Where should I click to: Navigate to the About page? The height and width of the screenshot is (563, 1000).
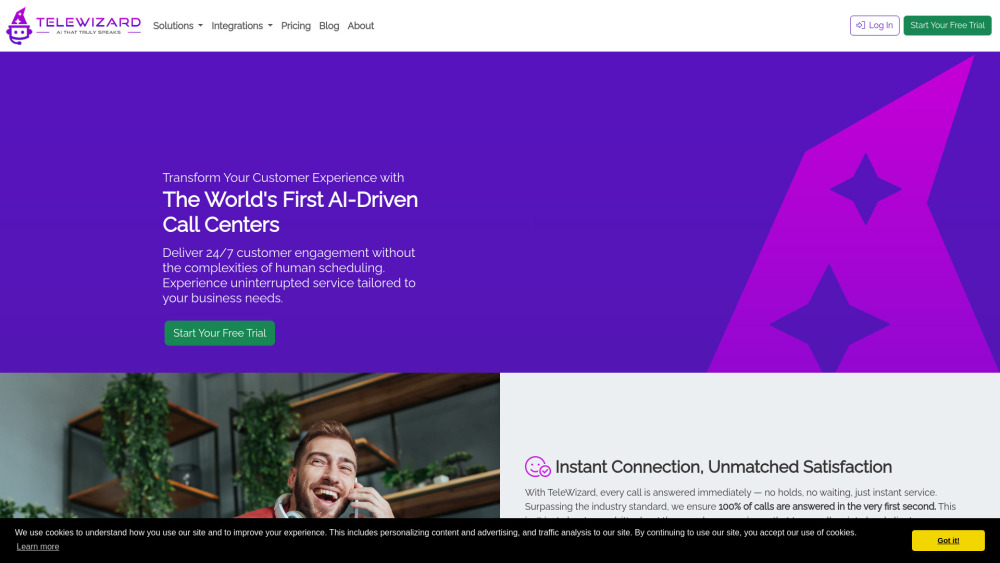[360, 26]
